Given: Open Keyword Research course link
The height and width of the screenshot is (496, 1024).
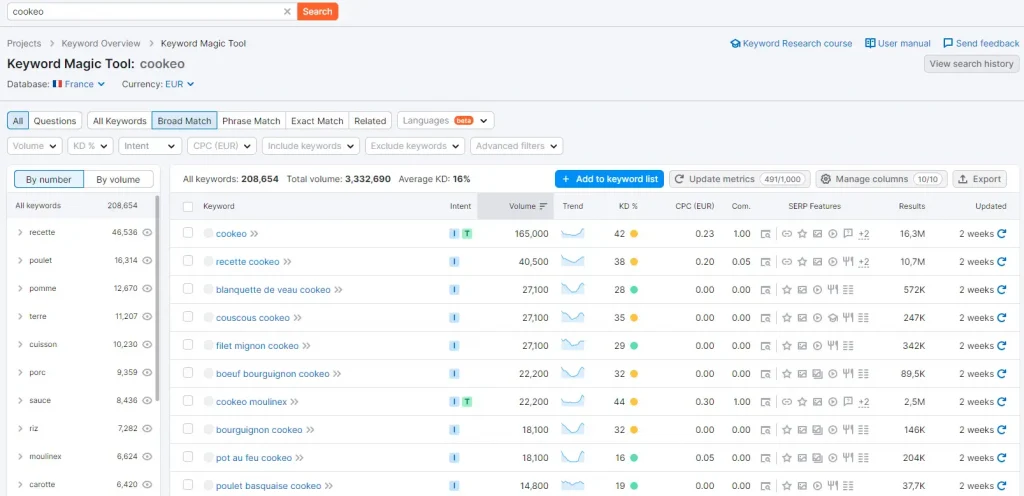Looking at the screenshot, I should 791,44.
